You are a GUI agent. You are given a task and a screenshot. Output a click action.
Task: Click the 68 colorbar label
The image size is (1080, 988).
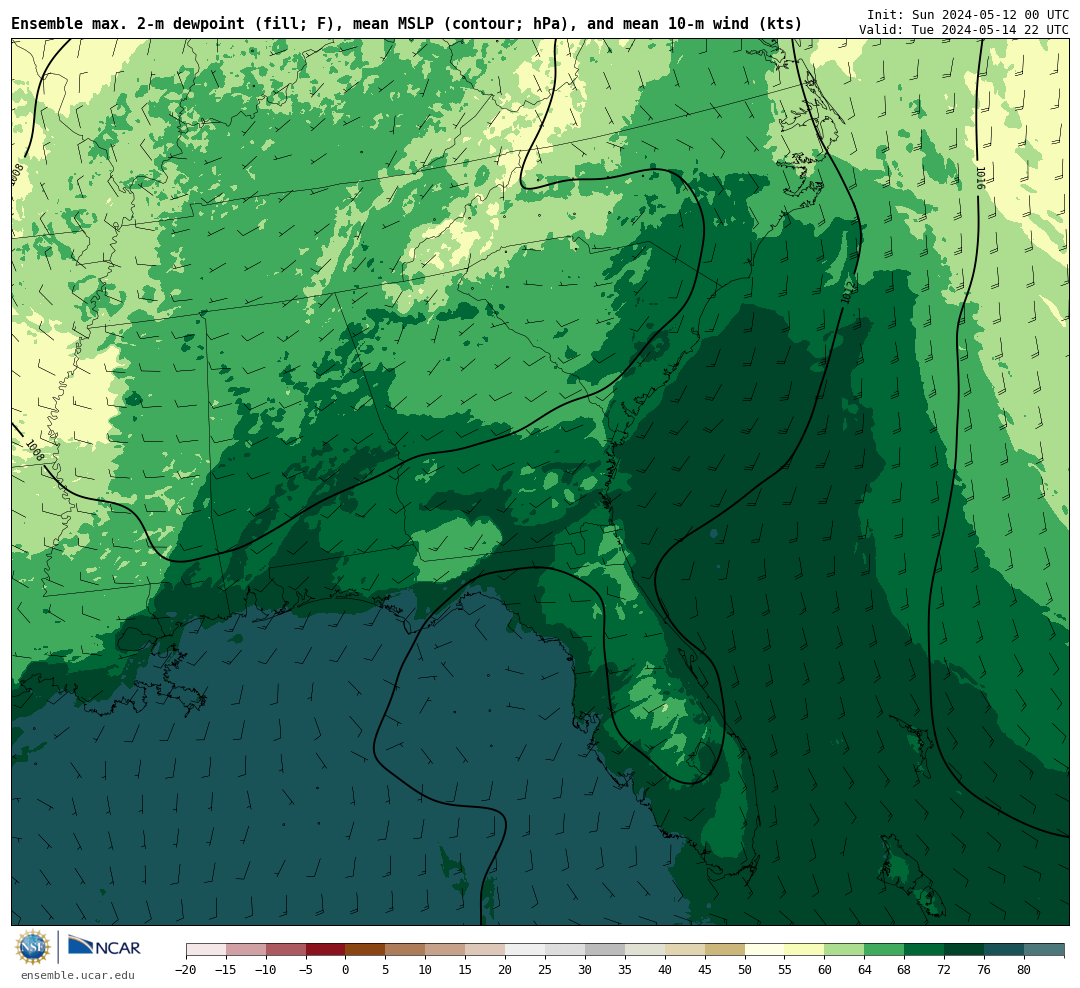point(905,969)
